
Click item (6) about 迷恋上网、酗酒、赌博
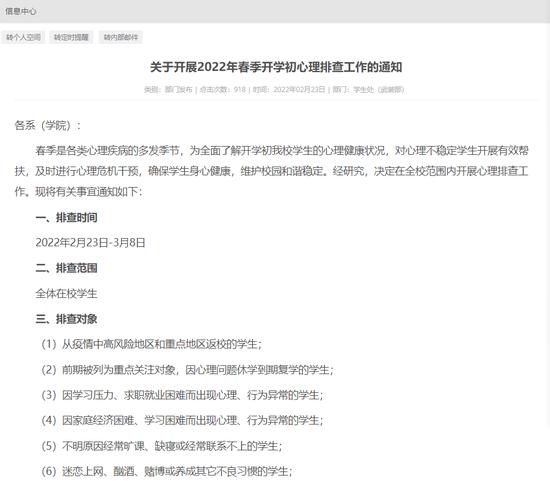click(x=167, y=471)
